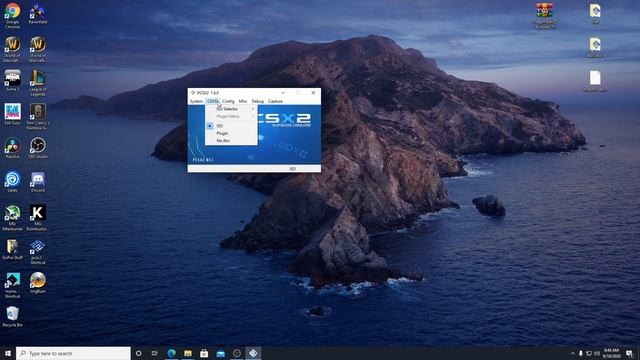Minimize the PCSX2 window
This screenshot has height=360, width=640.
(x=283, y=93)
